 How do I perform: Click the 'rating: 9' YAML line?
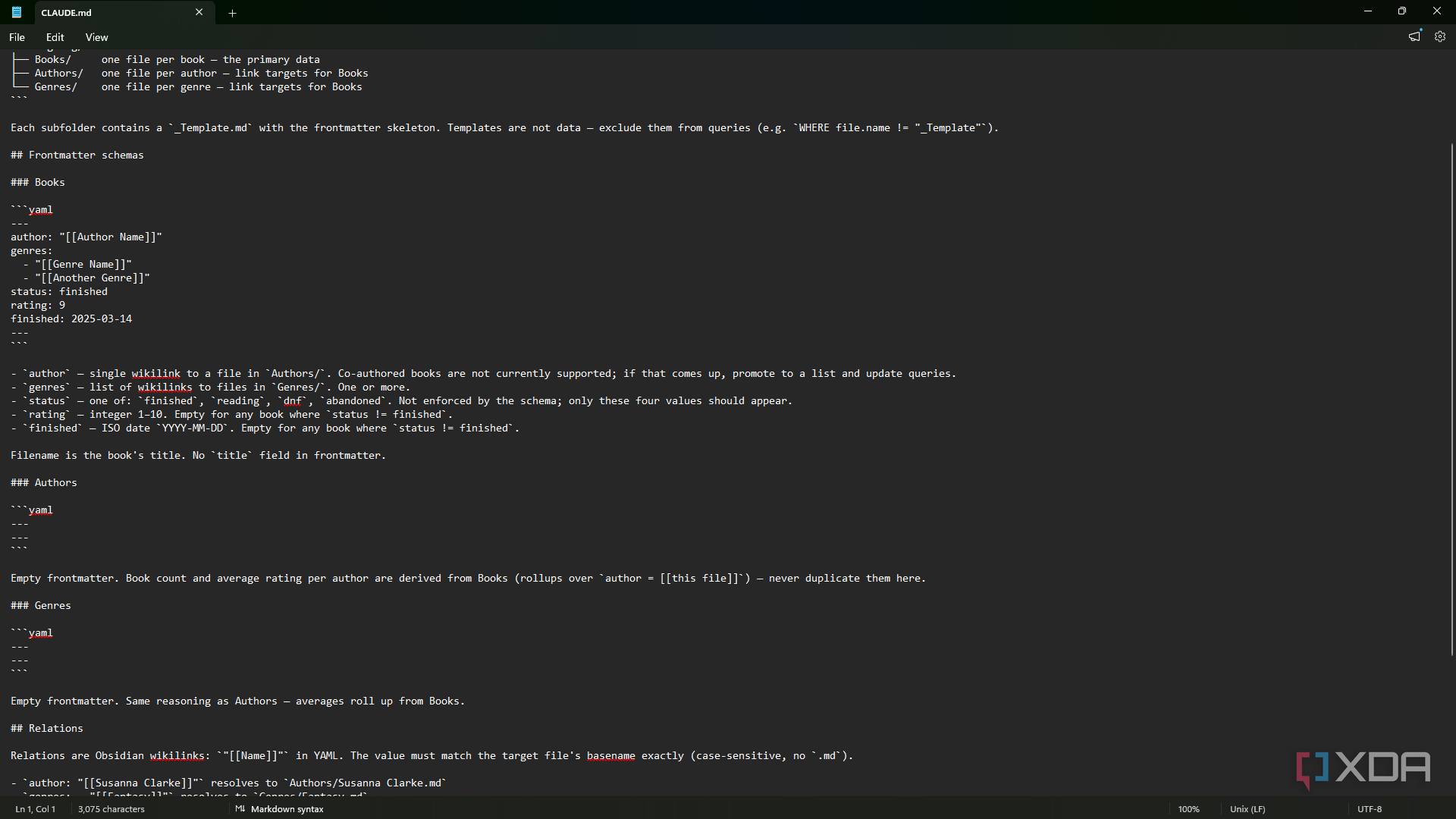38,305
